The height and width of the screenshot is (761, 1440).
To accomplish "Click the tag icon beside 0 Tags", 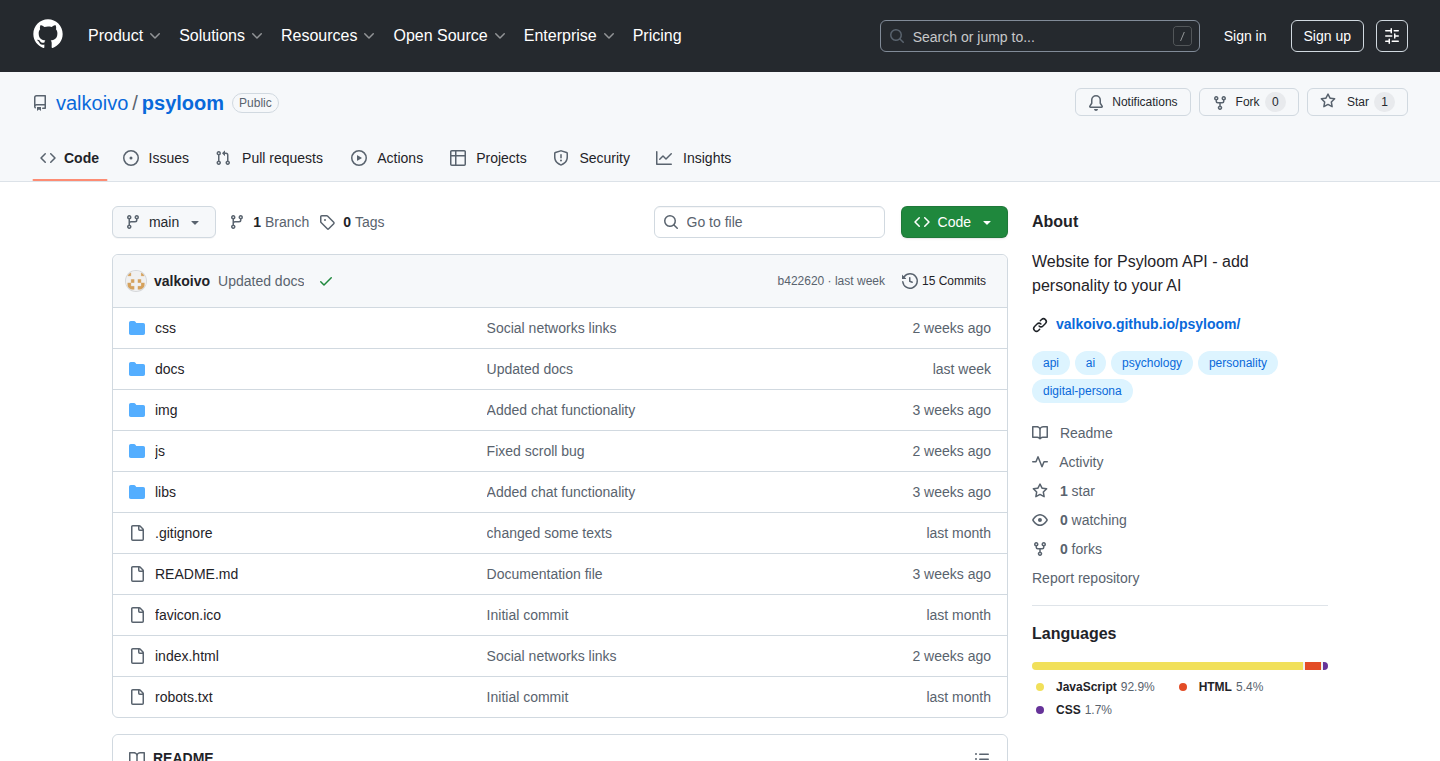I will pos(327,222).
